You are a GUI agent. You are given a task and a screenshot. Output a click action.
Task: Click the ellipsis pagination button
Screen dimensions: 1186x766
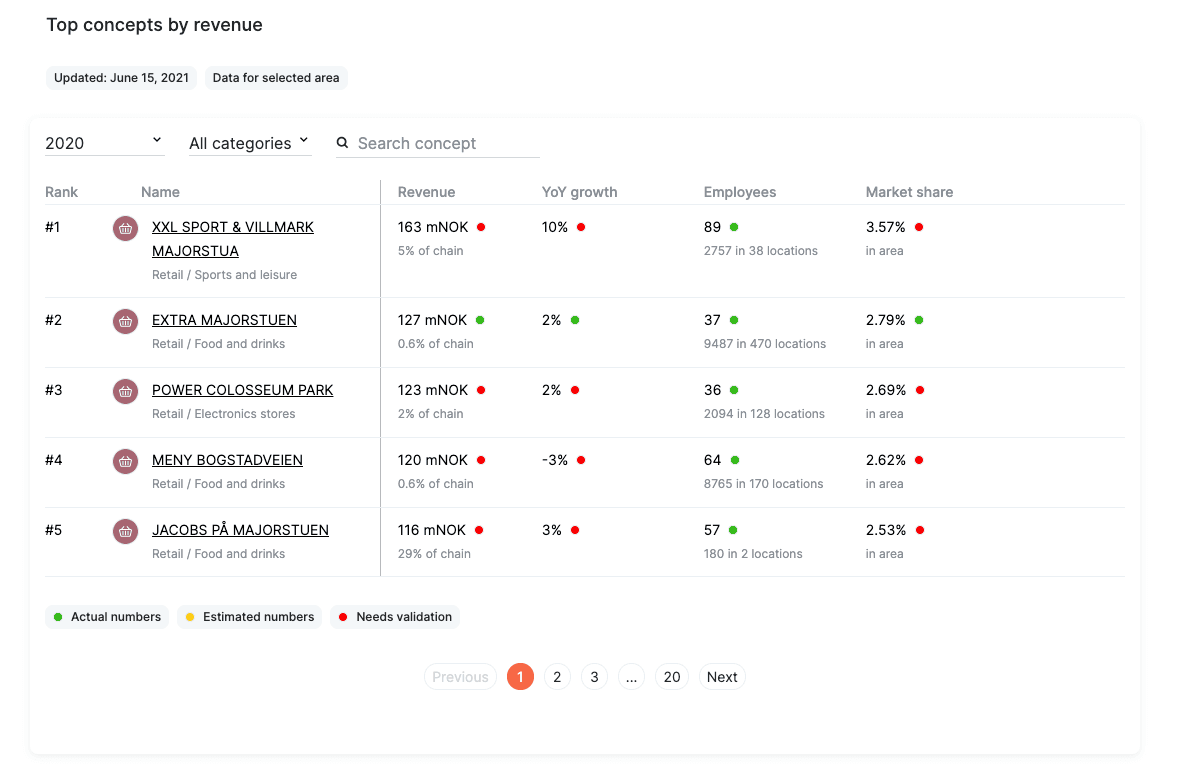coord(632,677)
